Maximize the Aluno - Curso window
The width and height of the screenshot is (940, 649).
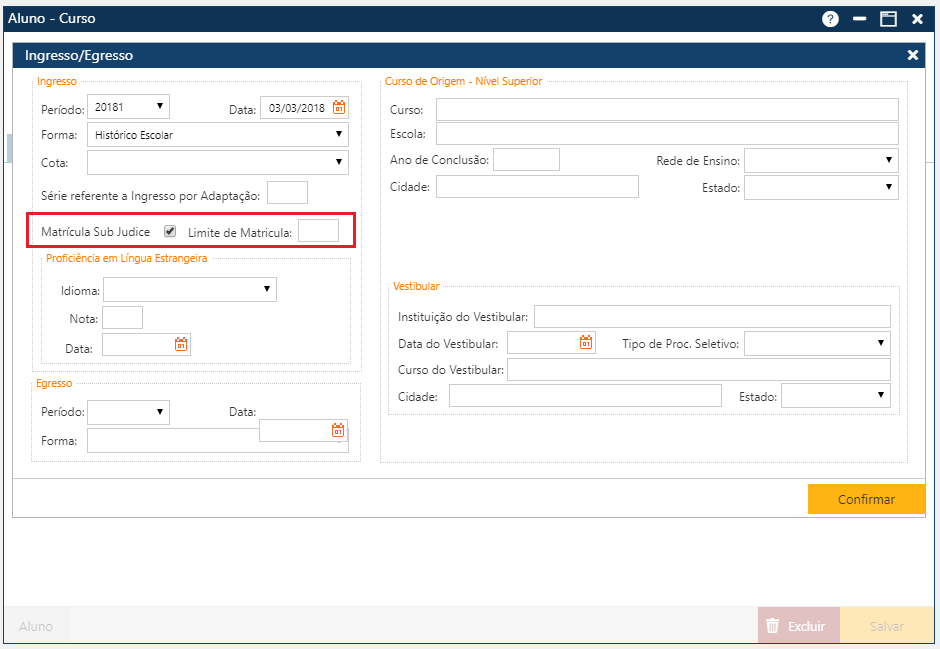(x=887, y=19)
